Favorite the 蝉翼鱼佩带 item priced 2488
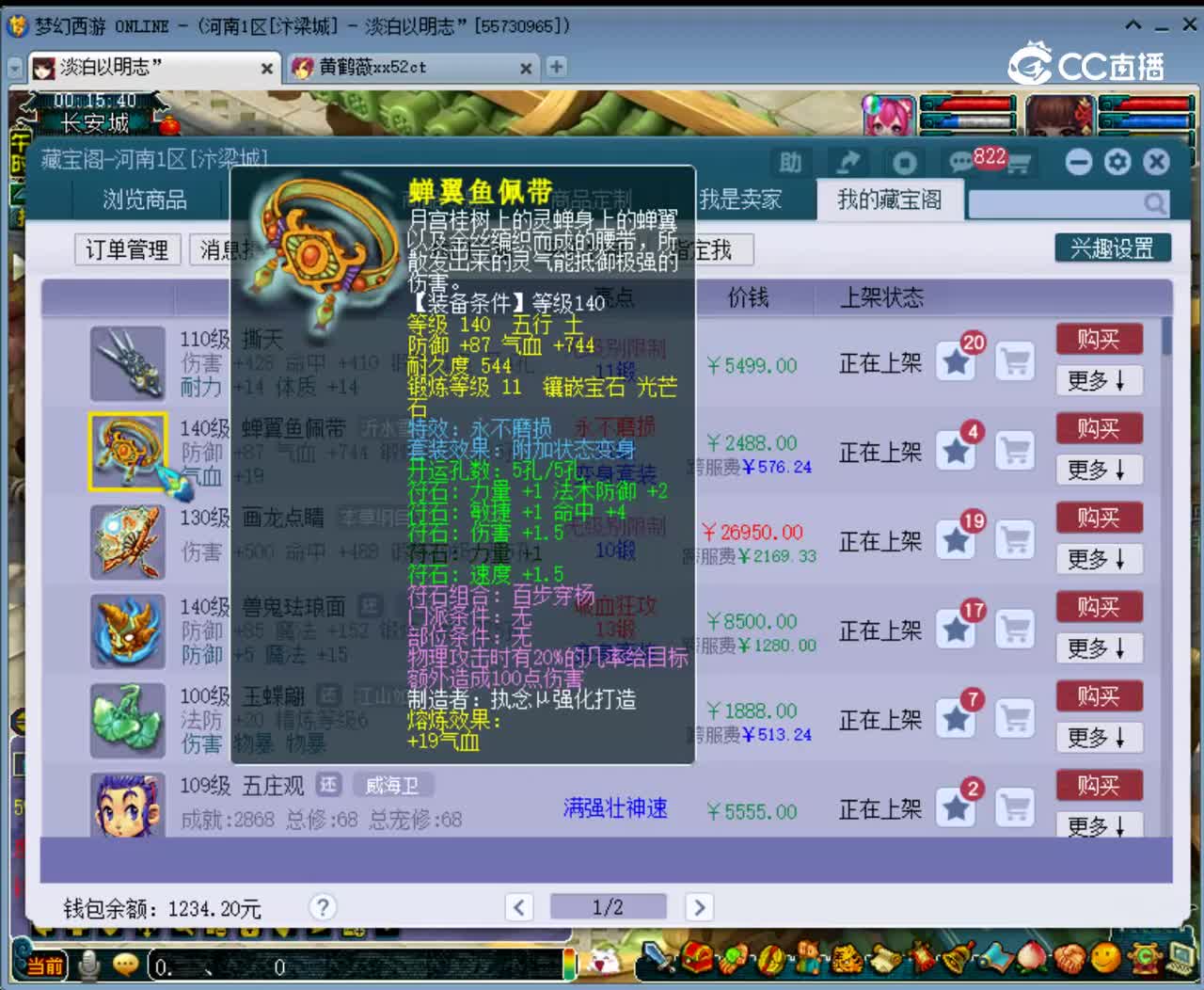 tap(957, 451)
